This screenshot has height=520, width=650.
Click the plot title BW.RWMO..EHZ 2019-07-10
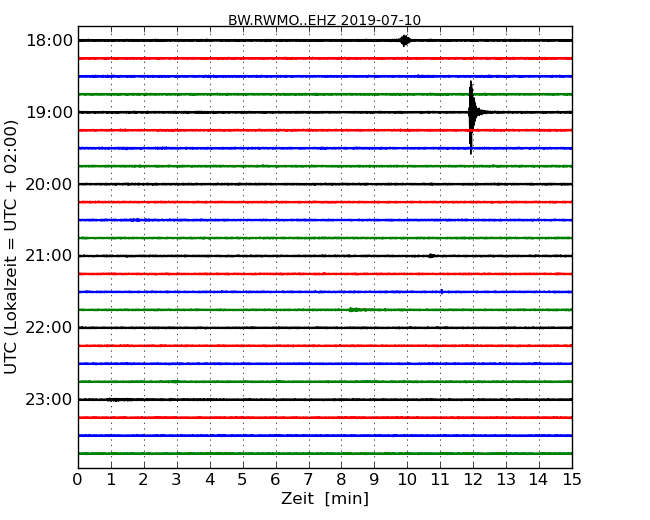click(x=324, y=20)
